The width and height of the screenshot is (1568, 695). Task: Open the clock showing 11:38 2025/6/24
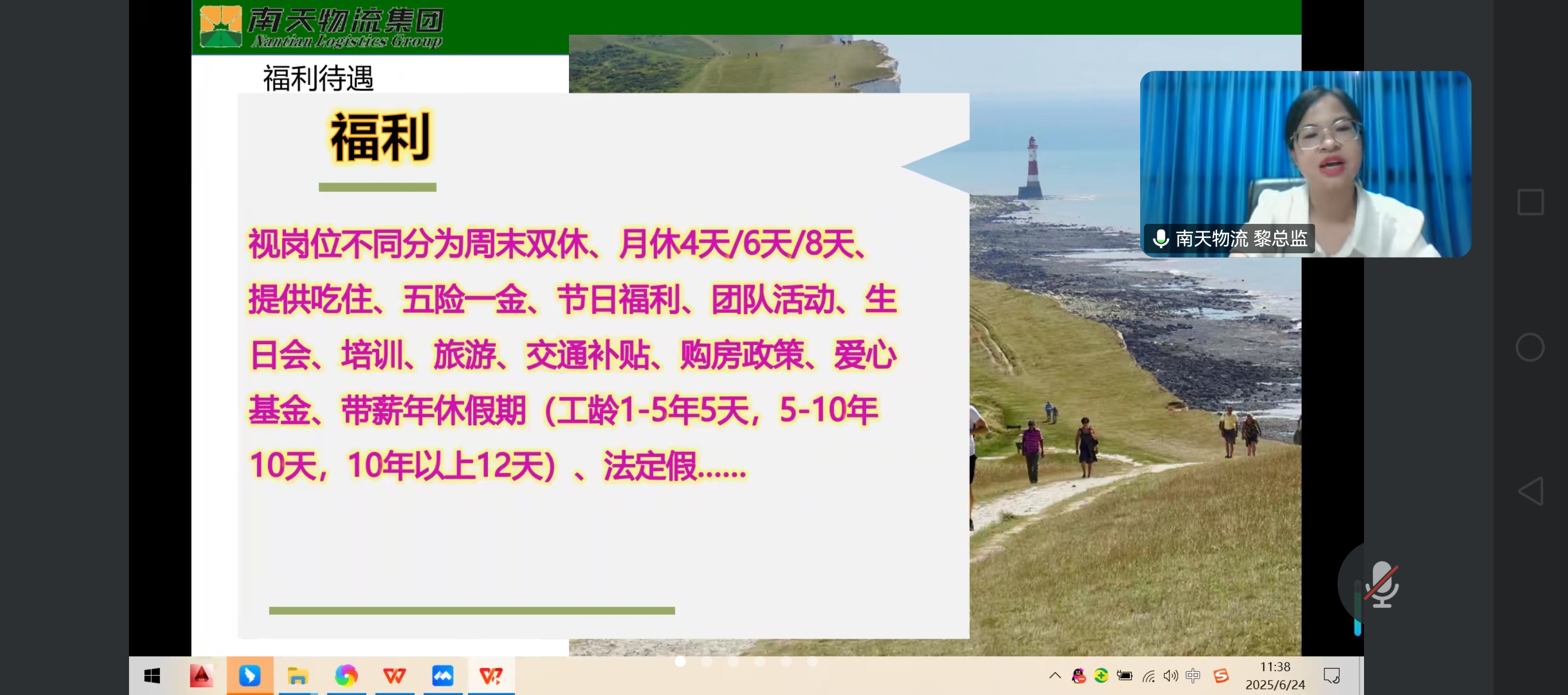1275,676
